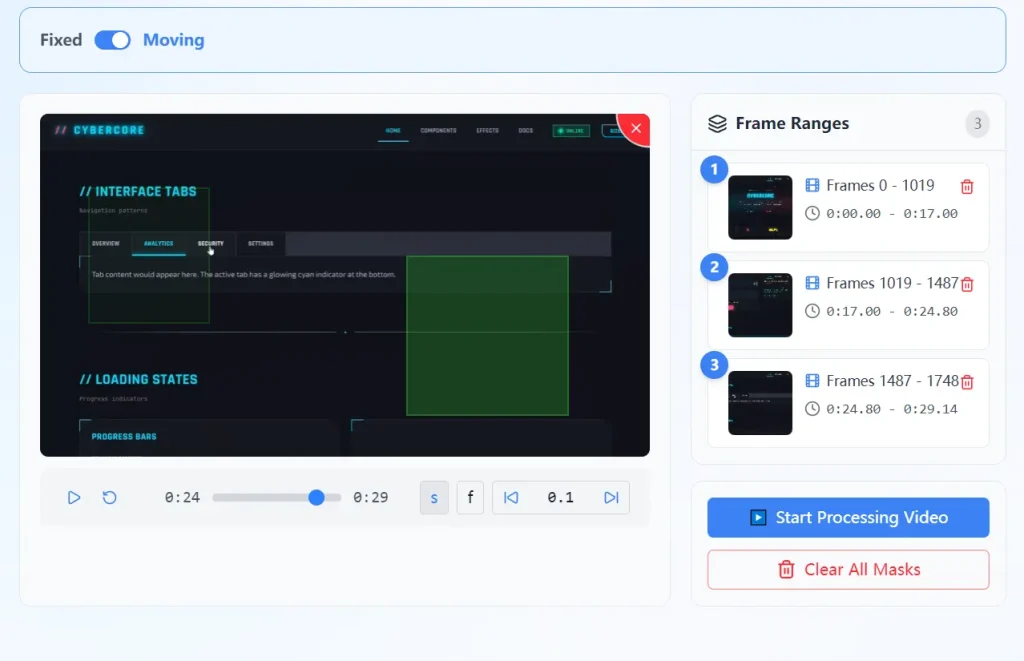
Task: Select thumbnail of frame range 2
Action: pyautogui.click(x=760, y=305)
